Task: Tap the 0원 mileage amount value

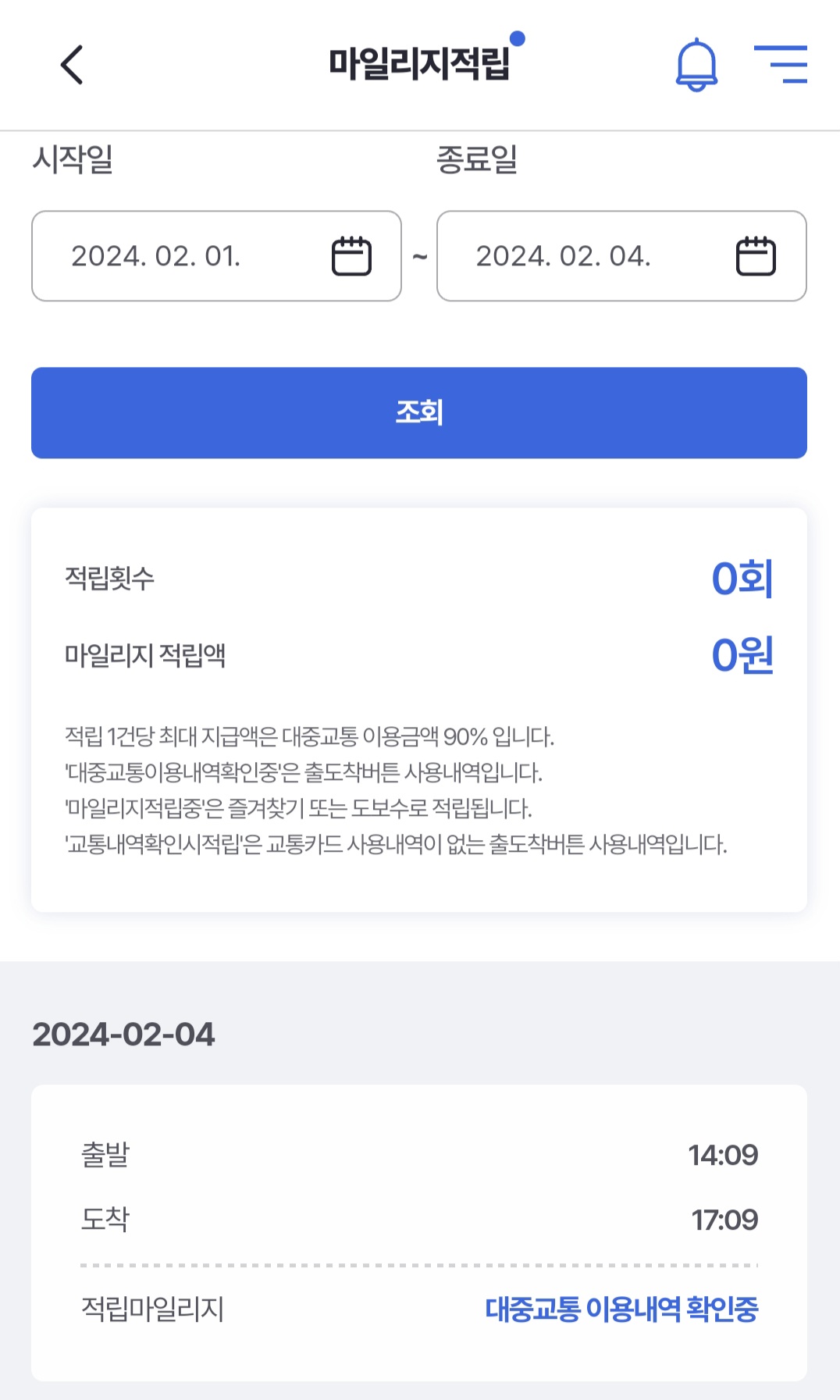Action: point(742,655)
